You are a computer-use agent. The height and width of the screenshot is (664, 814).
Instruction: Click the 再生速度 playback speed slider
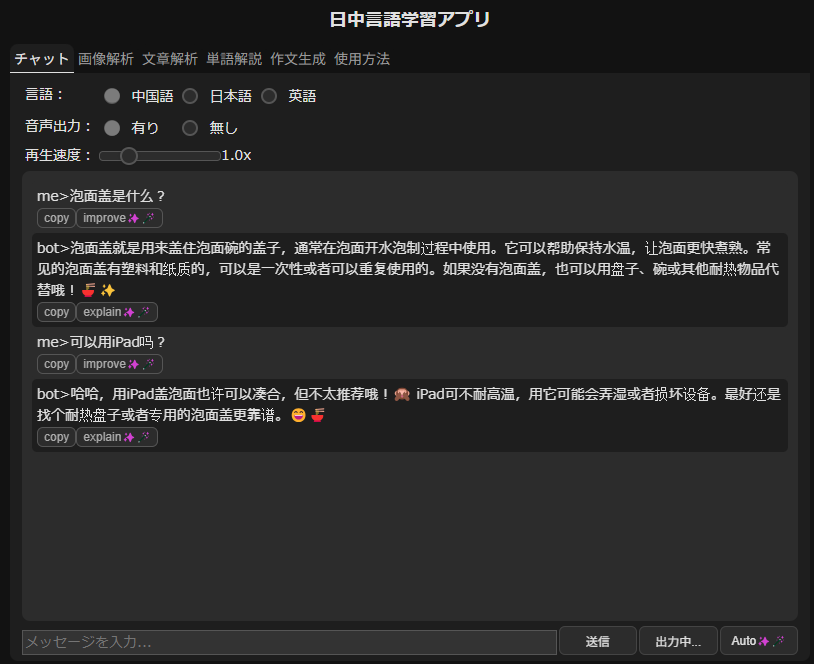pyautogui.click(x=159, y=156)
